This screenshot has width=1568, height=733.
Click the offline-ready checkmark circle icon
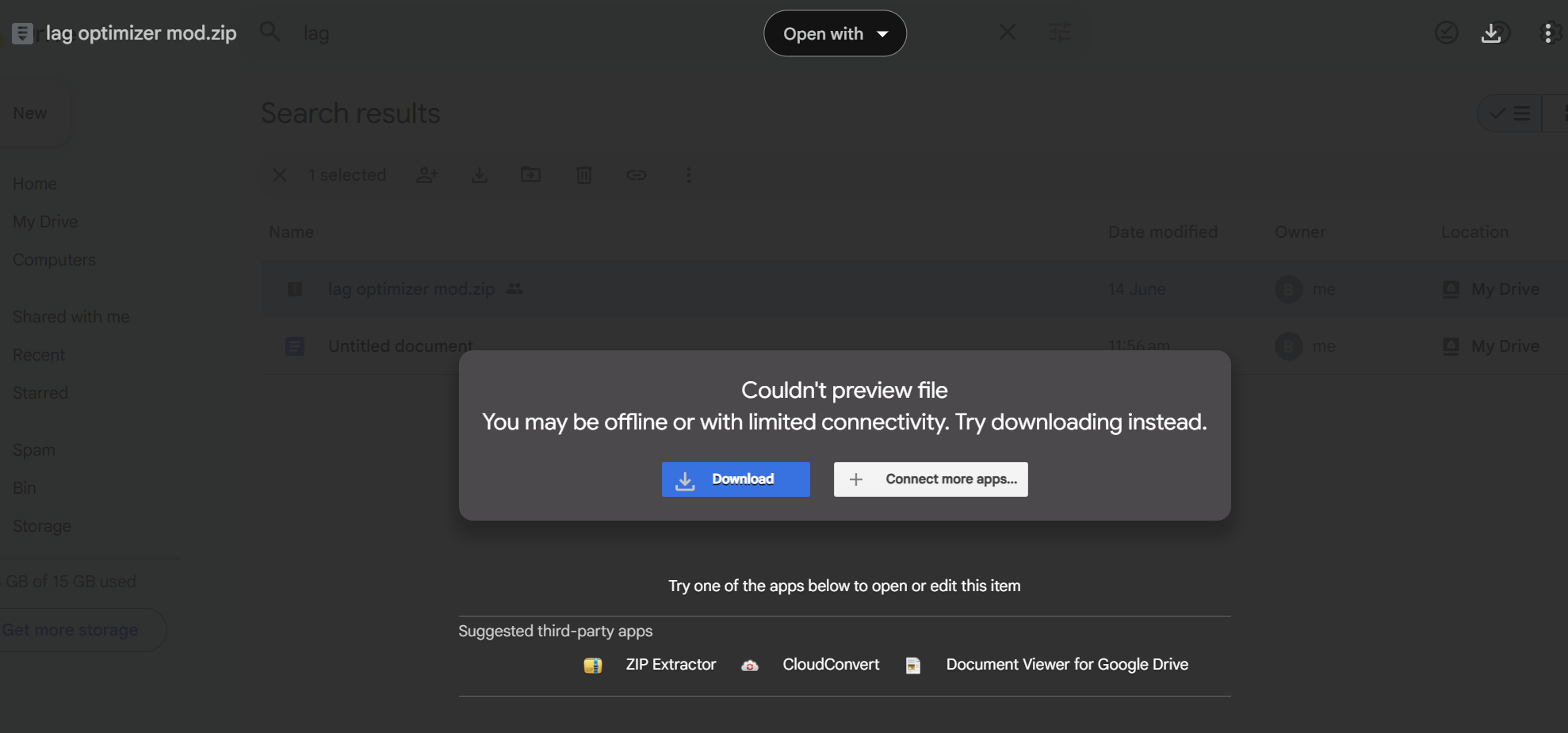coord(1447,33)
